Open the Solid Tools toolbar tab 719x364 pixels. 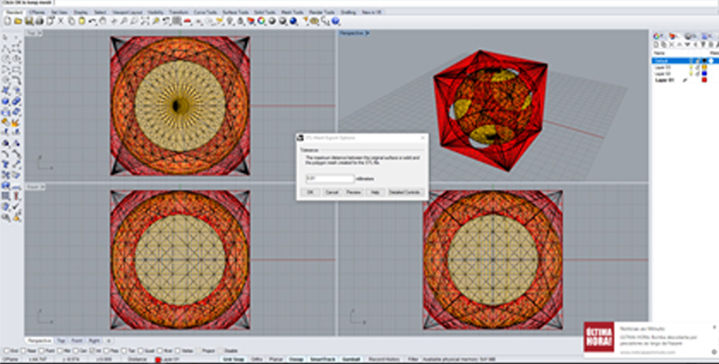[264, 12]
